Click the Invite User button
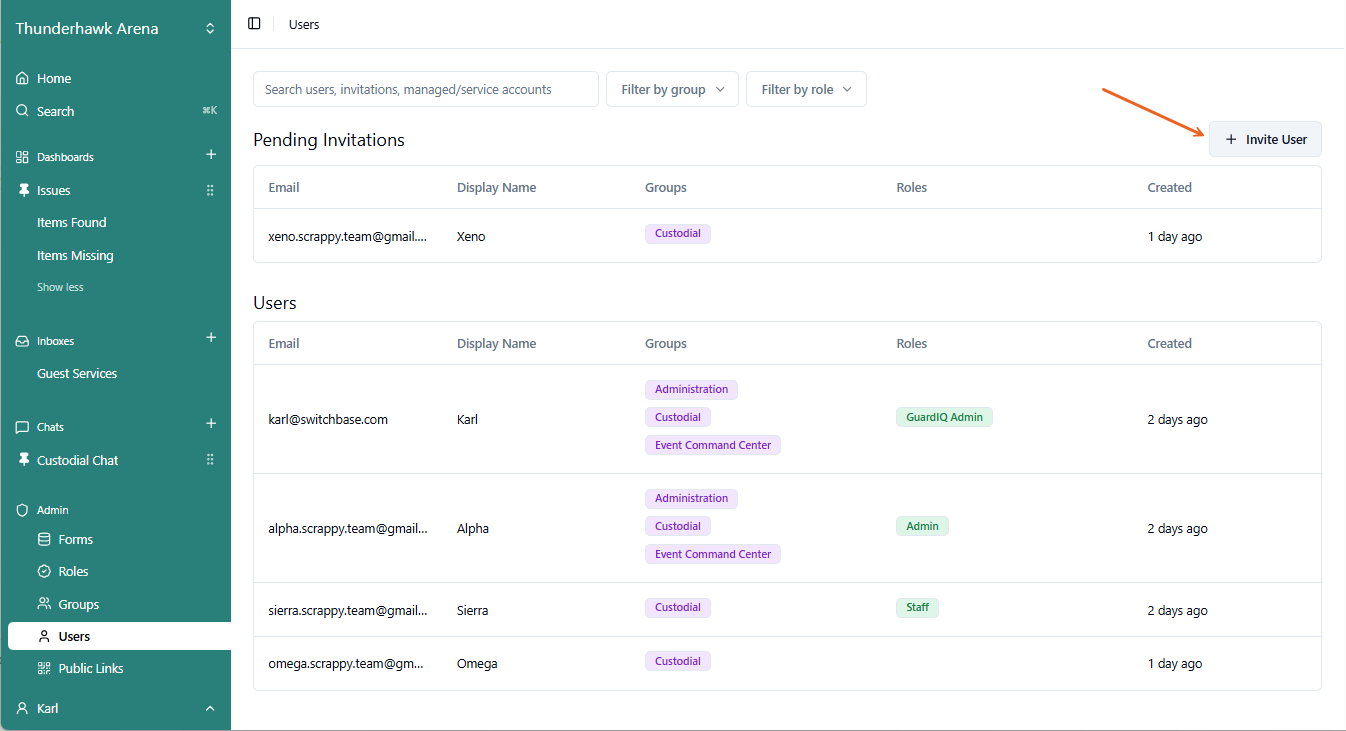 click(x=1265, y=139)
